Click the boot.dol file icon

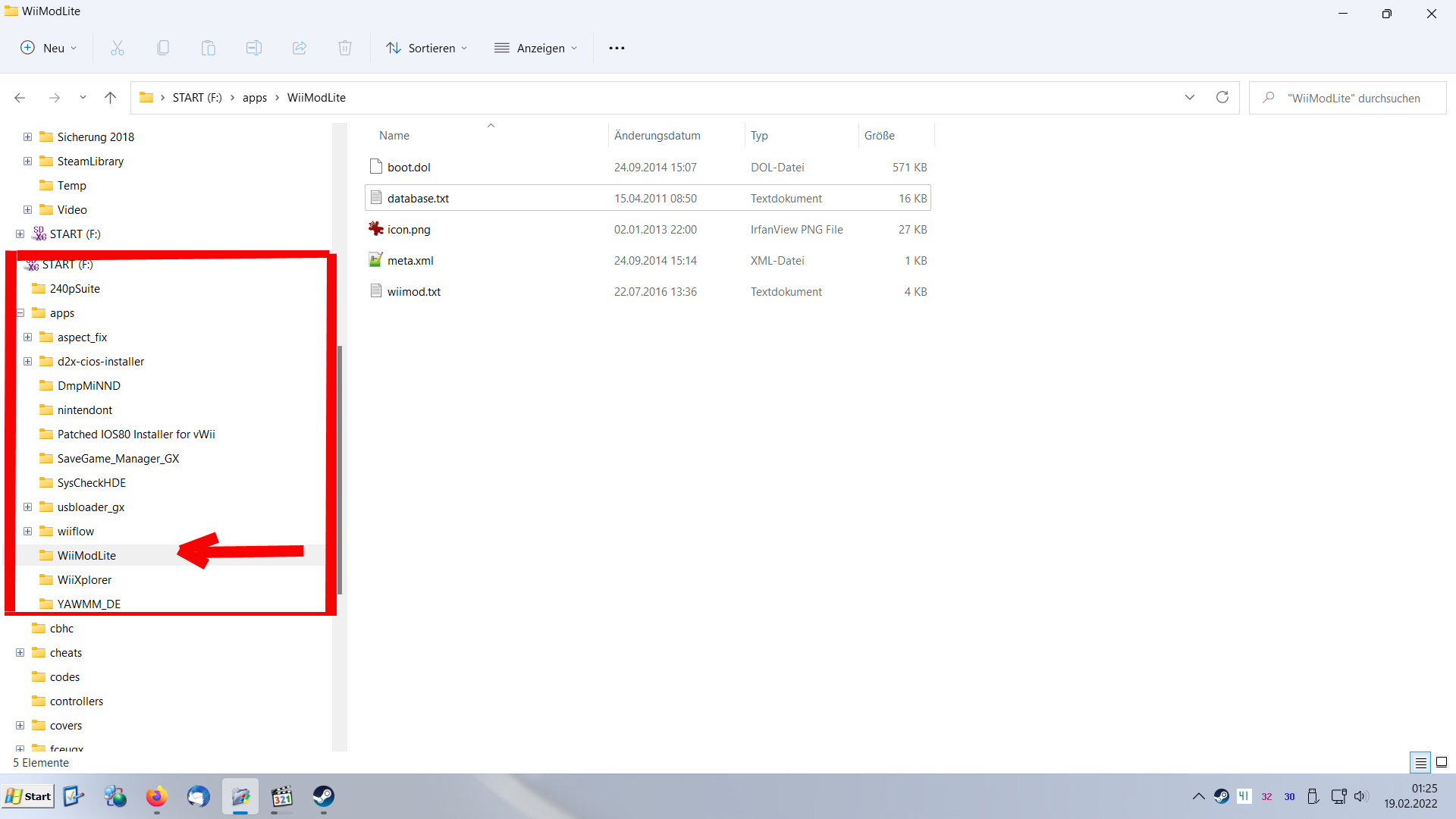click(x=376, y=167)
